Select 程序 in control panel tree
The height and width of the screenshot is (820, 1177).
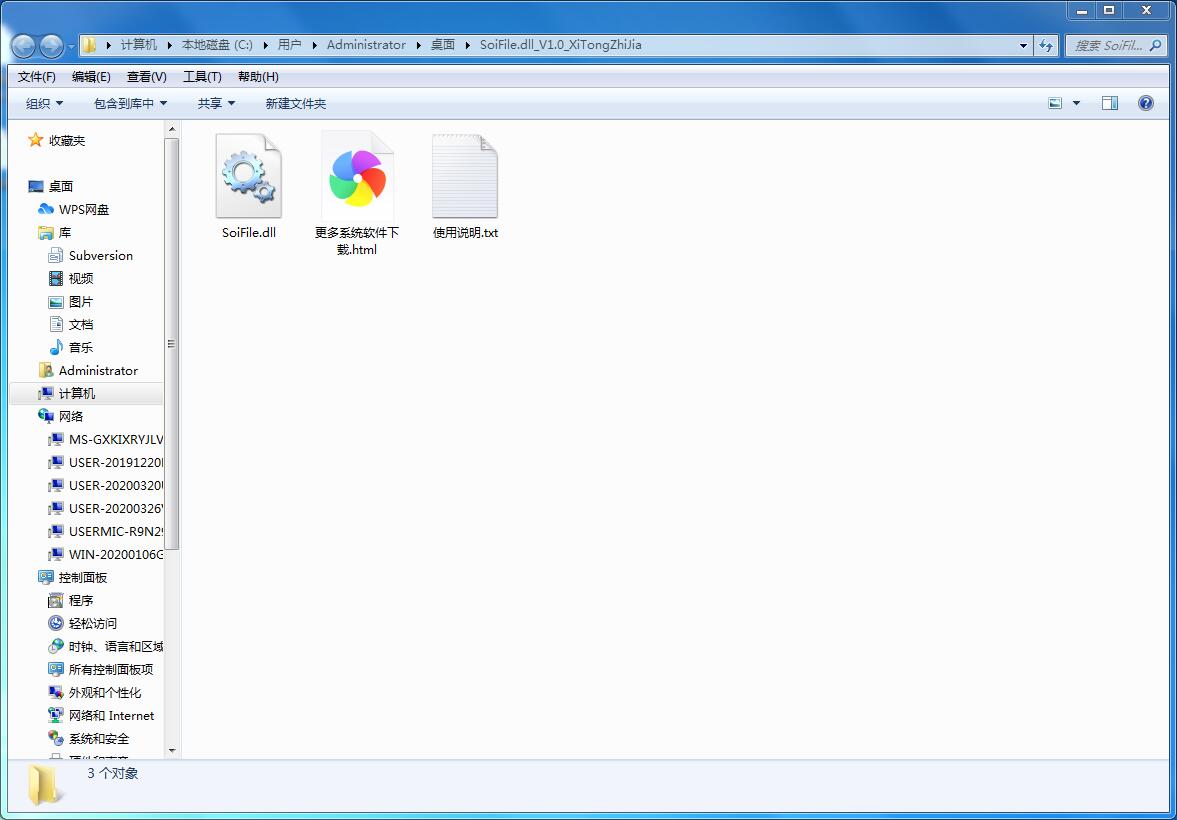(x=81, y=601)
